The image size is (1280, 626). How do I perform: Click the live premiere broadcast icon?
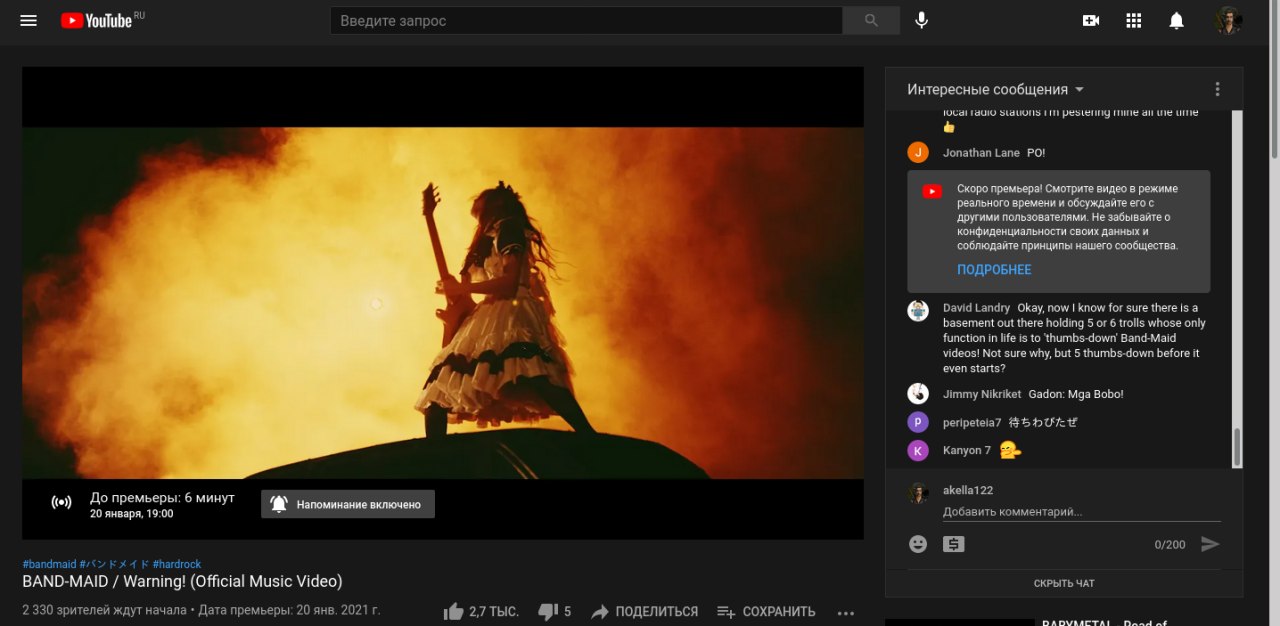click(x=62, y=502)
